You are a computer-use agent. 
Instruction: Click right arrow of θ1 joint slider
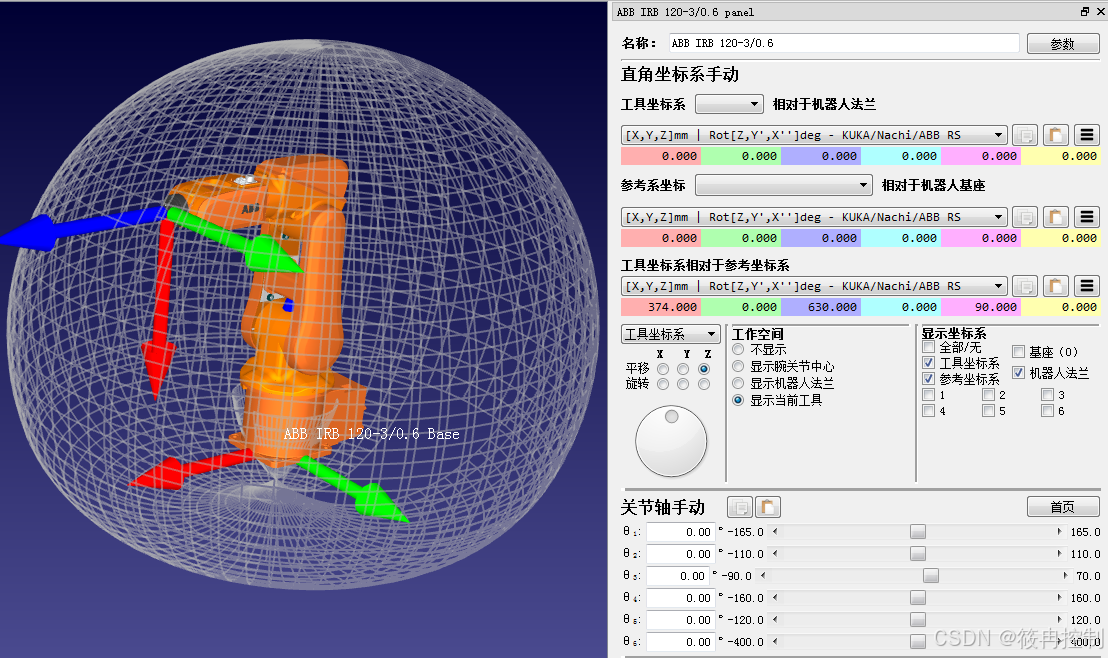click(1059, 531)
